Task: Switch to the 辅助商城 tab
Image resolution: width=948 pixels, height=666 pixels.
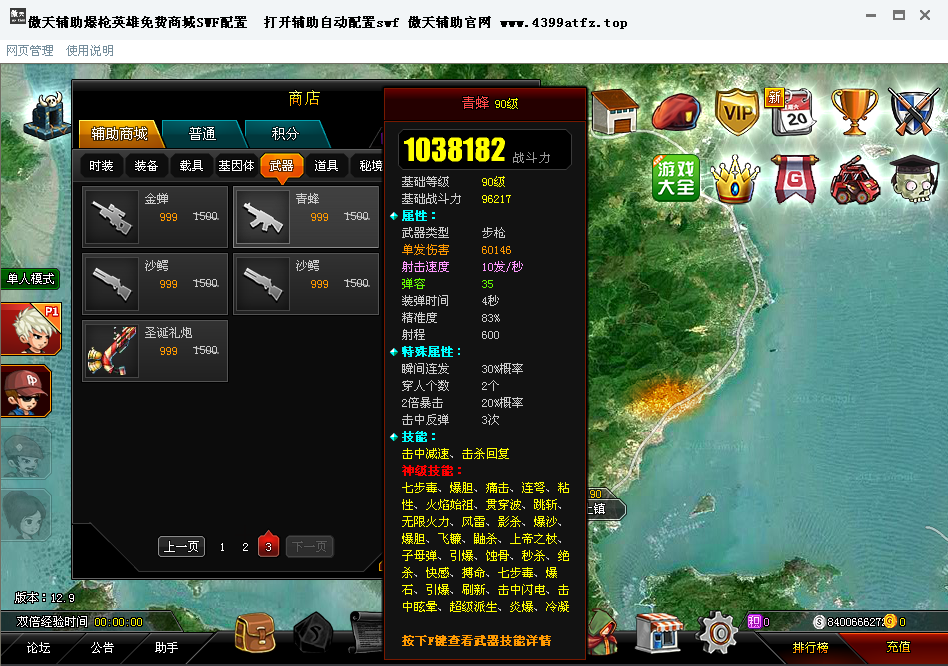Action: point(120,134)
